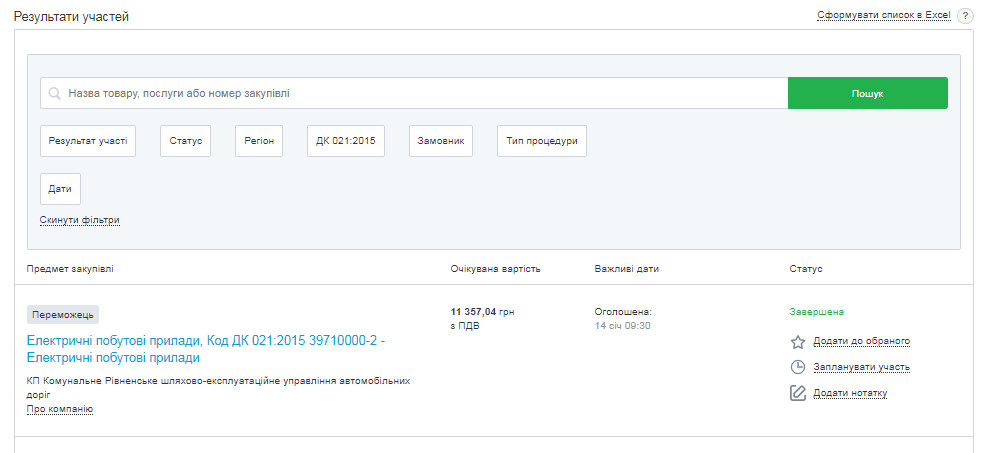
Task: Click the help question mark icon
Action: pyautogui.click(x=965, y=16)
